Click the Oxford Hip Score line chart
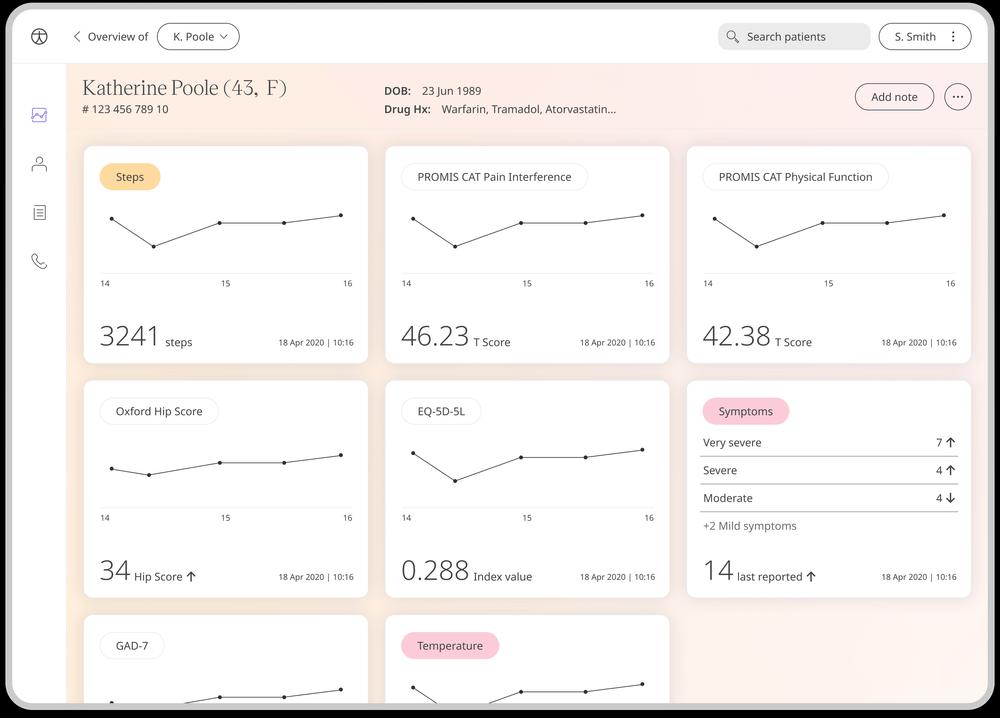Image resolution: width=1000 pixels, height=718 pixels. [226, 465]
